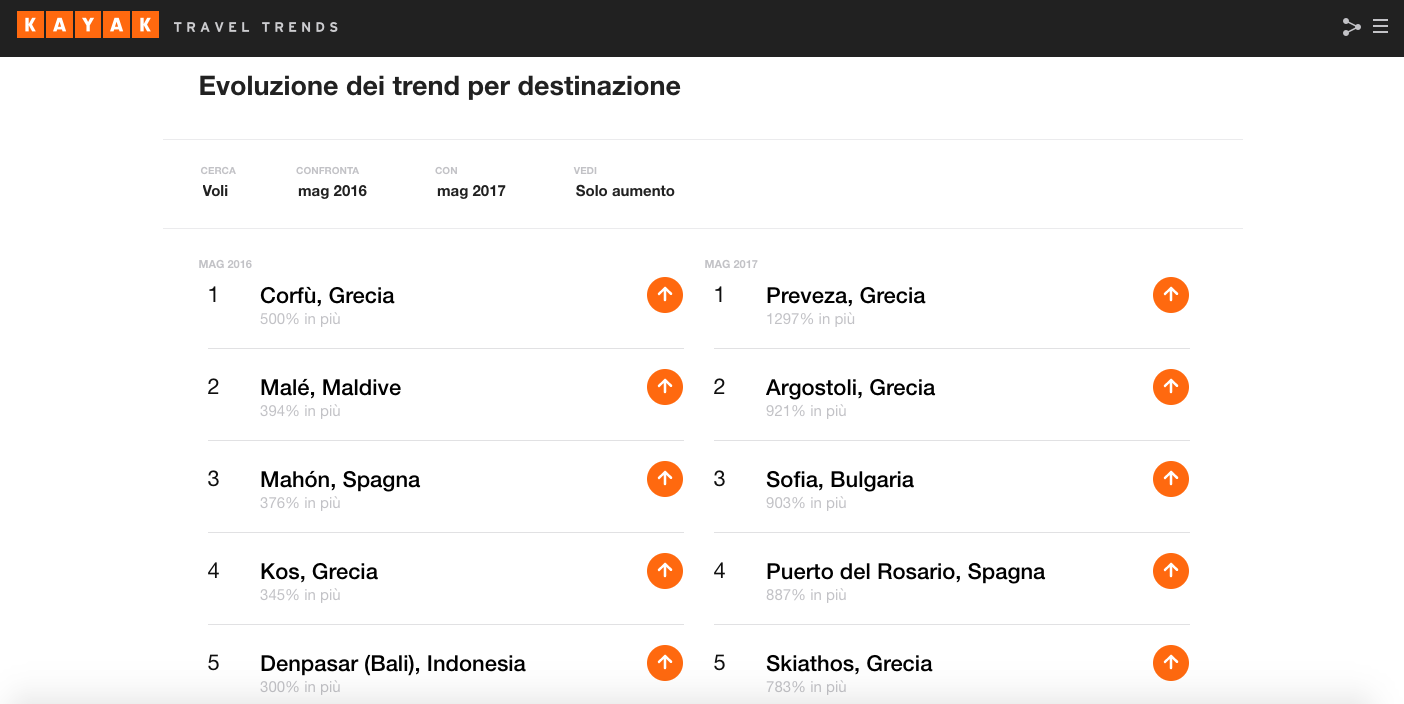Click the up arrow beside Mahón, Spagna
Image resolution: width=1404 pixels, height=704 pixels.
pos(665,479)
